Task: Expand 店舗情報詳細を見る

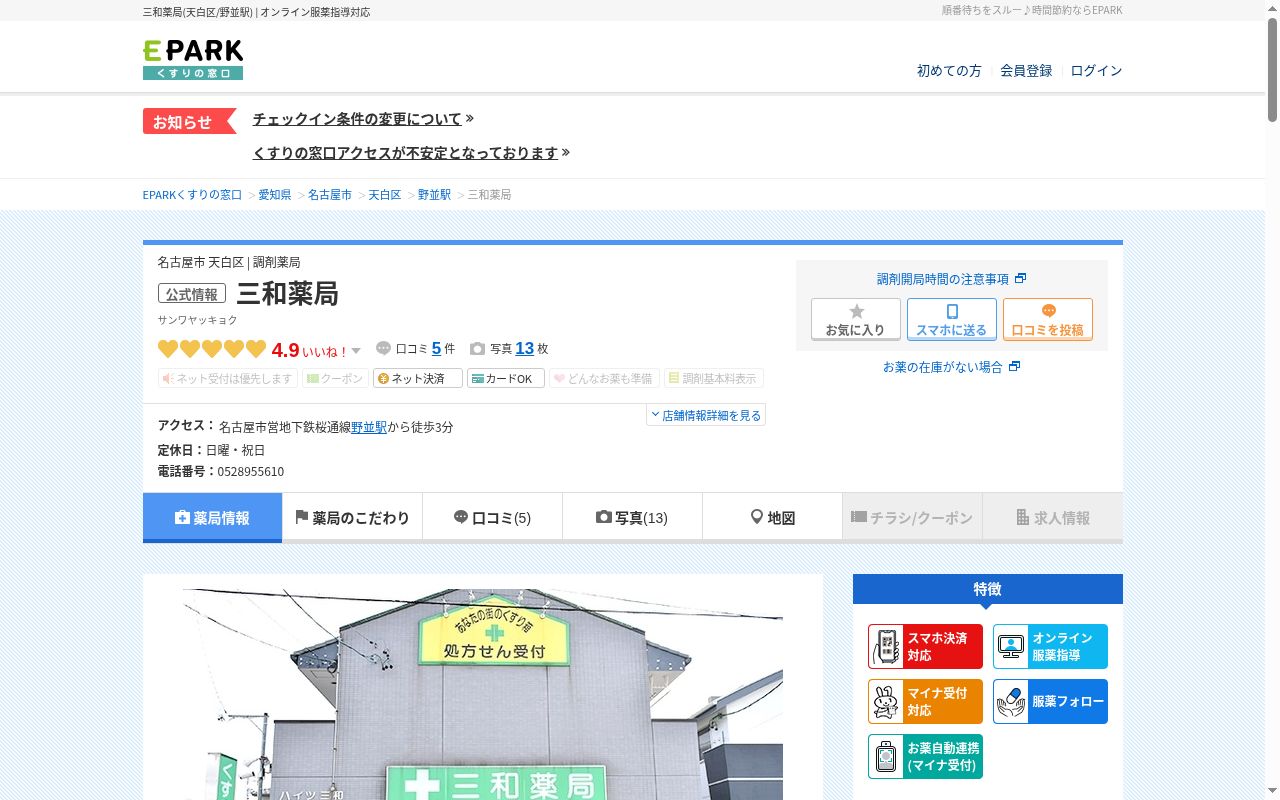Action: tap(706, 415)
